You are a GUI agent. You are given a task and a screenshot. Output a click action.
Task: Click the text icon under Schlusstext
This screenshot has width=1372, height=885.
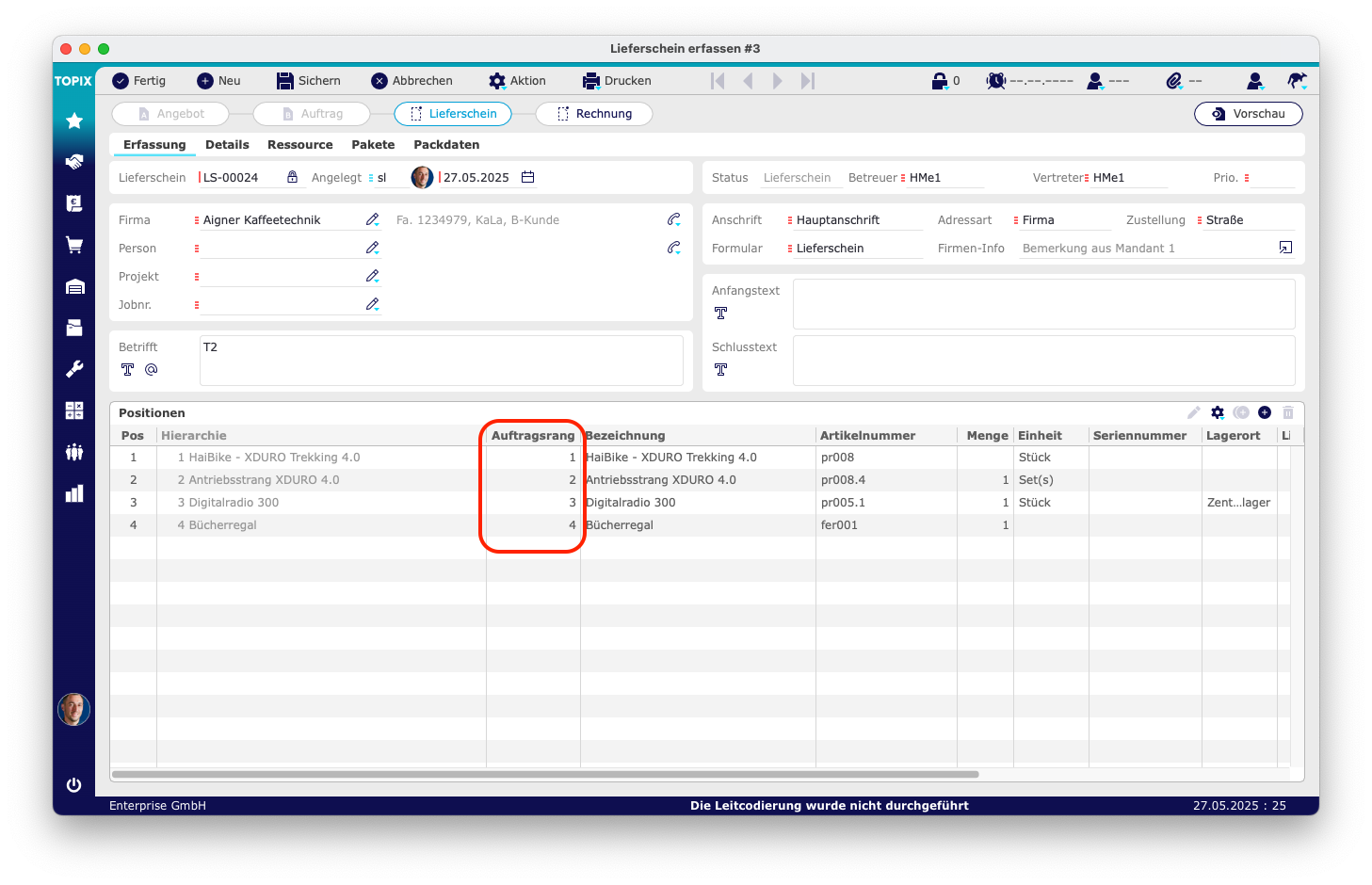coord(721,370)
